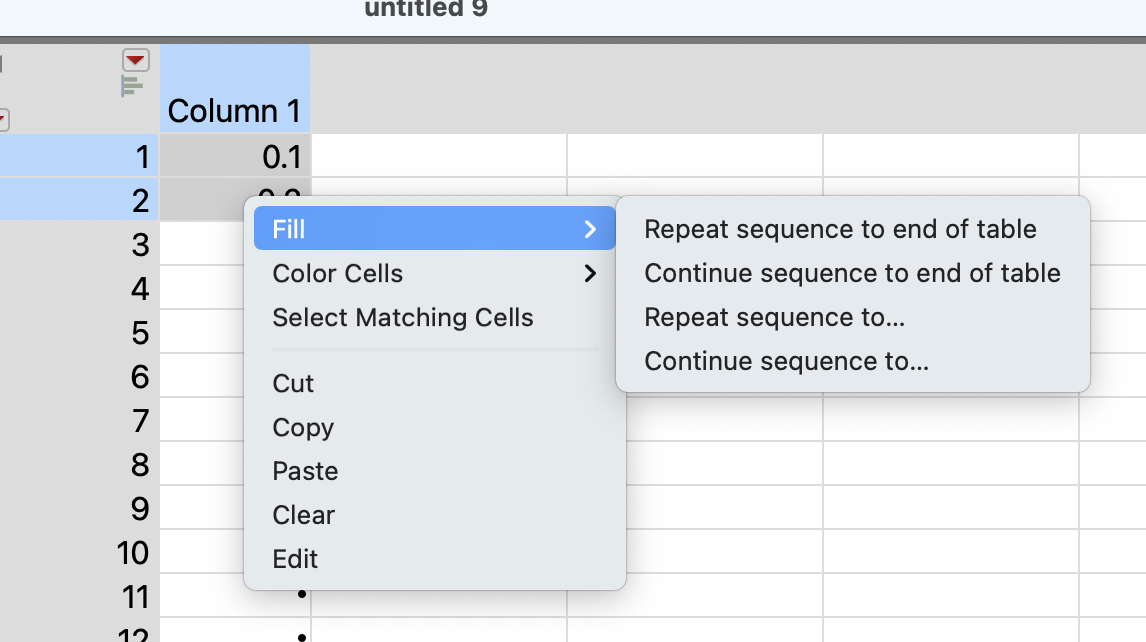1146x642 pixels.
Task: Choose Select Matching Cells
Action: [x=402, y=318]
